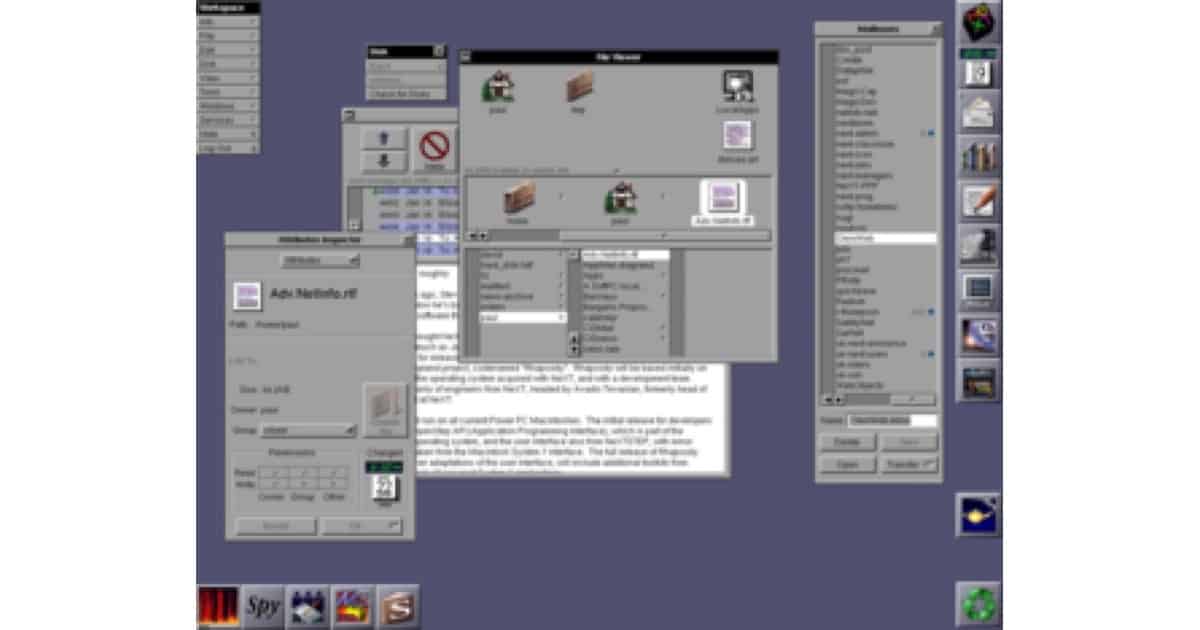
Task: Click the red Delete prohibition icon
Action: tap(434, 148)
